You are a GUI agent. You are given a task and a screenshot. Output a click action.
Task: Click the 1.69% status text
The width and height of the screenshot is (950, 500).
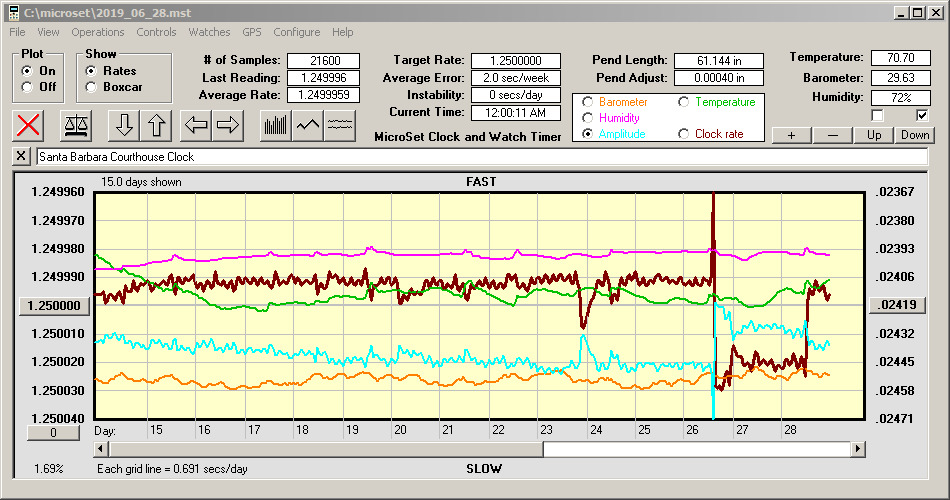(x=48, y=468)
